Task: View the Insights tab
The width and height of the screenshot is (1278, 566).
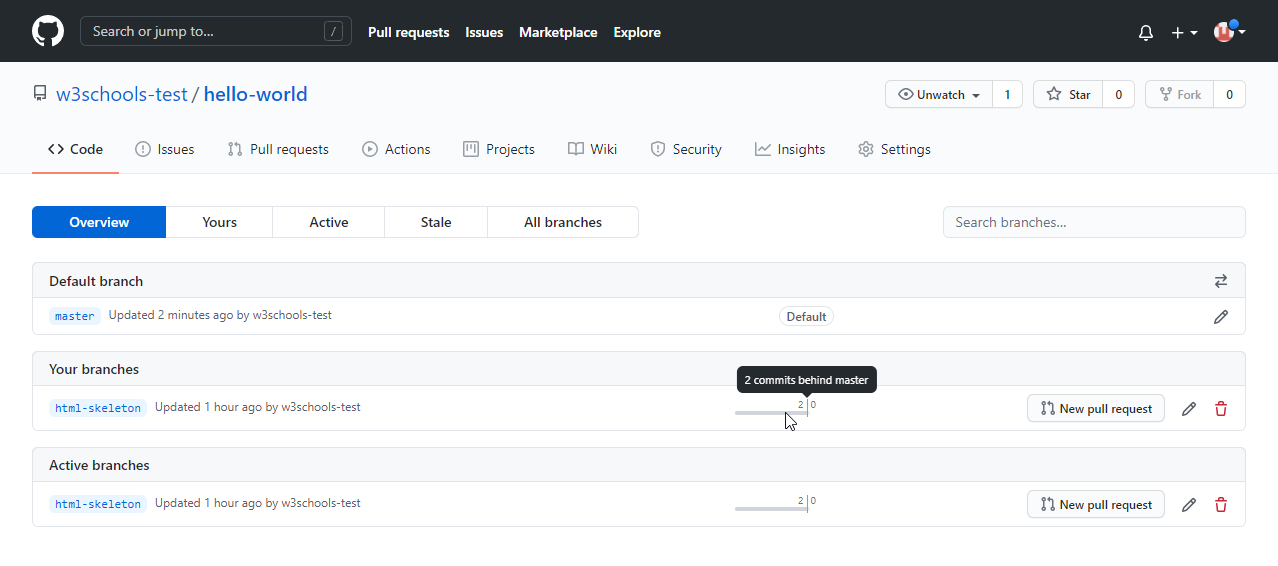Action: [790, 149]
